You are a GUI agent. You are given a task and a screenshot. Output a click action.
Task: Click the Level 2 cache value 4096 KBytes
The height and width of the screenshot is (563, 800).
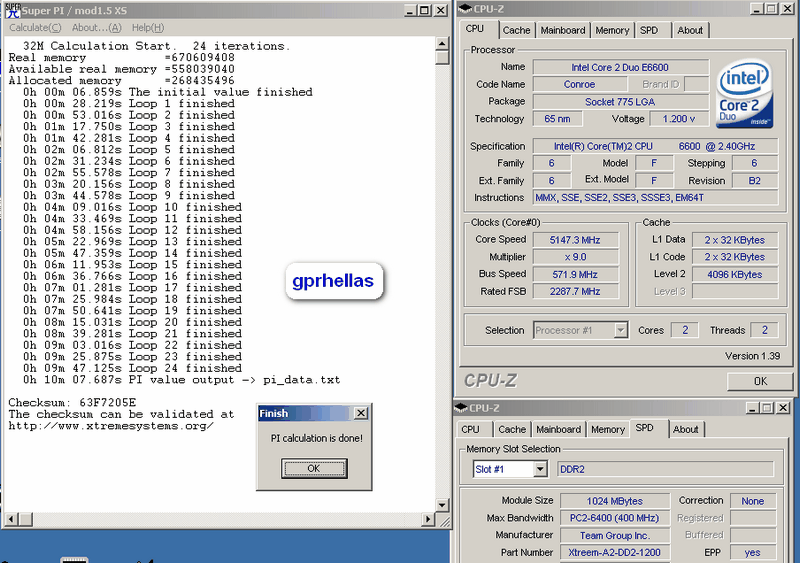click(735, 274)
